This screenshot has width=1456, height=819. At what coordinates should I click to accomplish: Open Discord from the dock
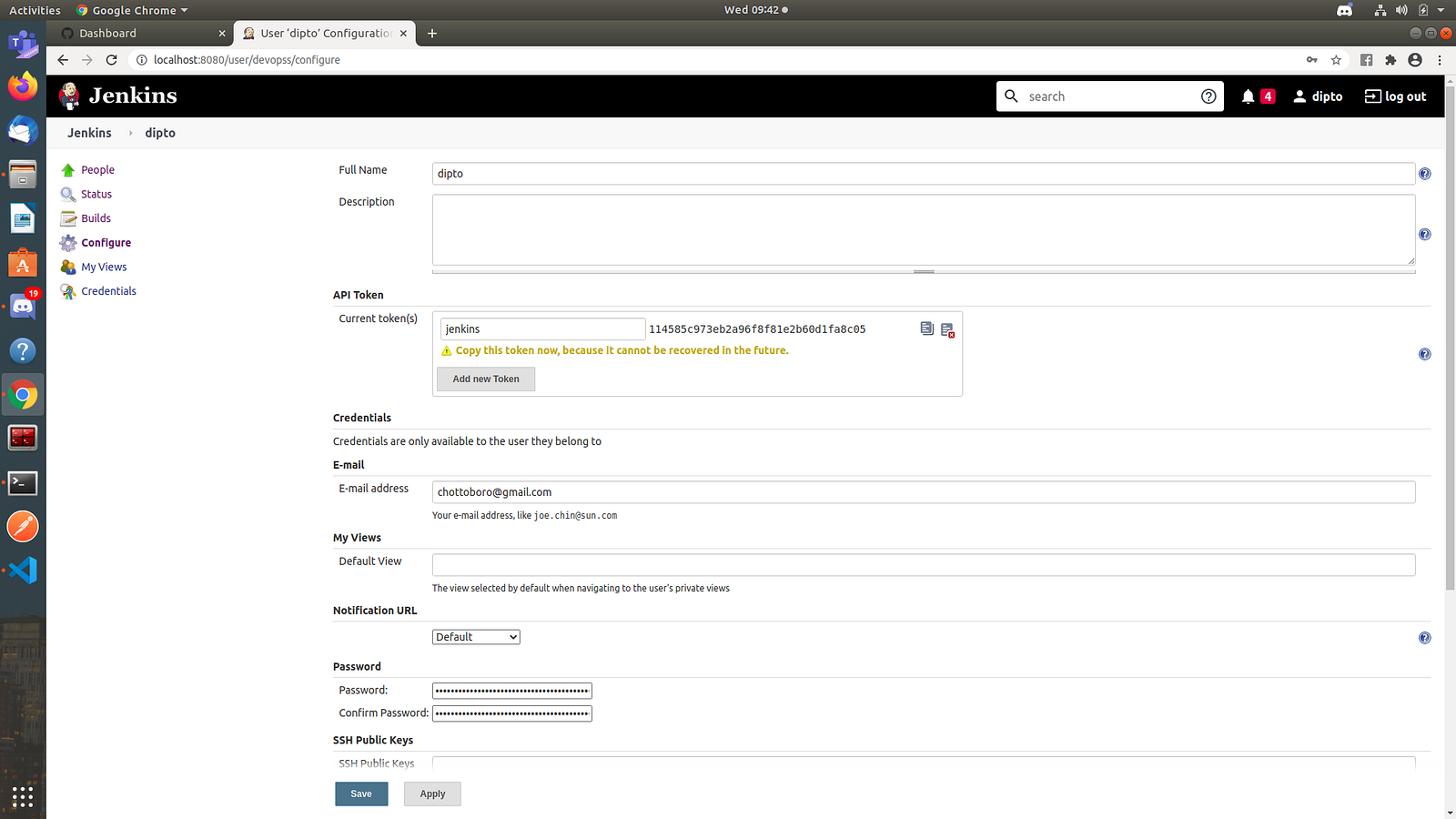[23, 307]
